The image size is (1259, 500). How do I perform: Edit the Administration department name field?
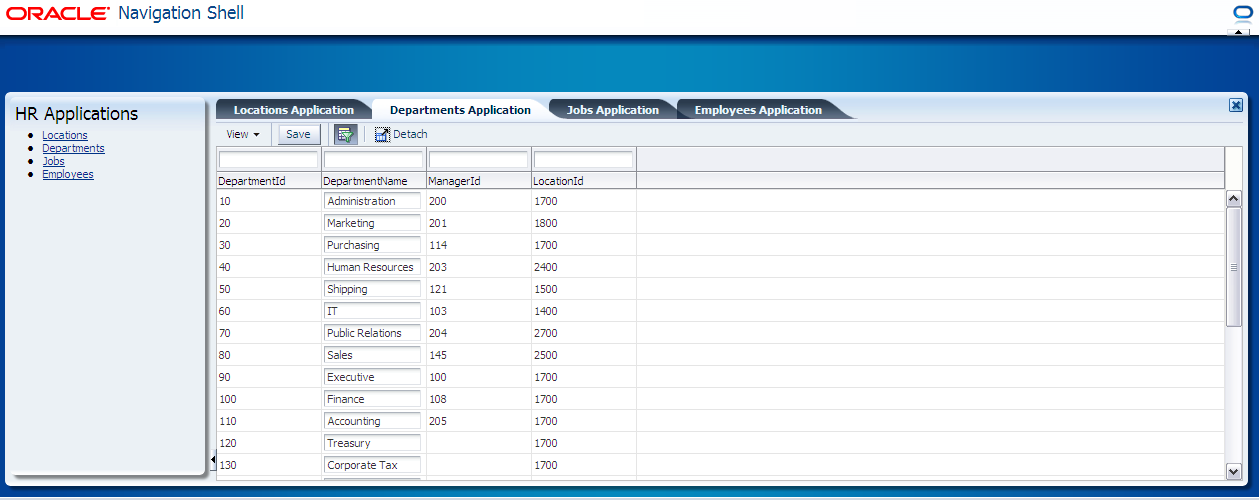pyautogui.click(x=372, y=201)
